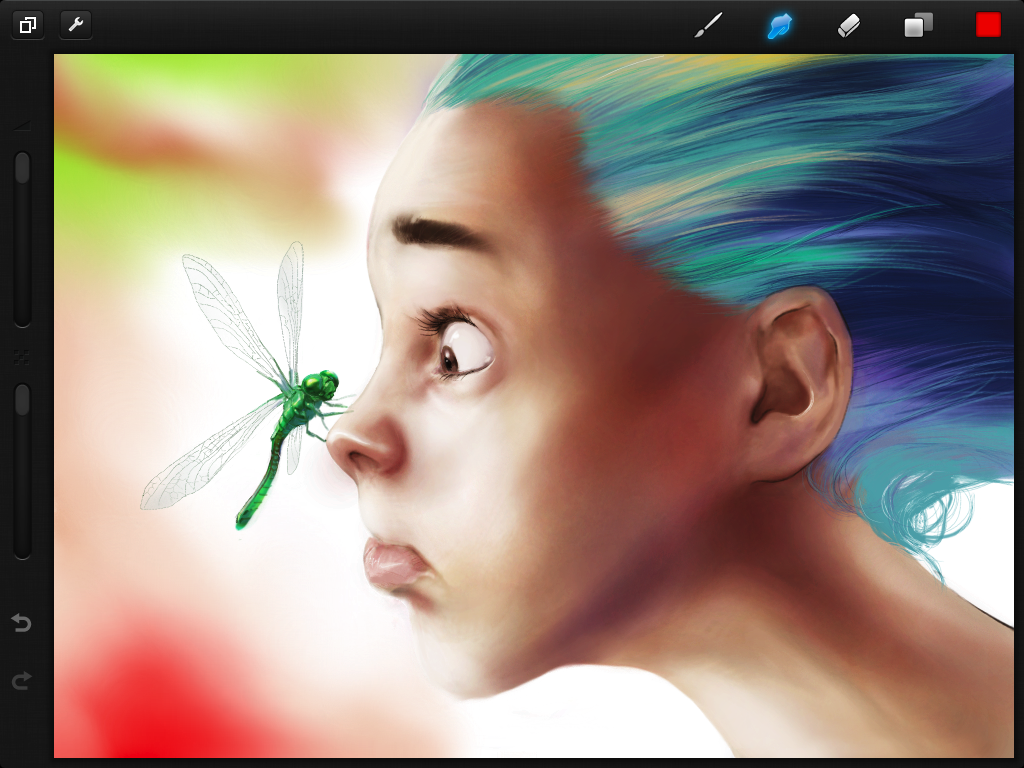Undo the last brush stroke
Screen dimensions: 1024x768
[22, 622]
